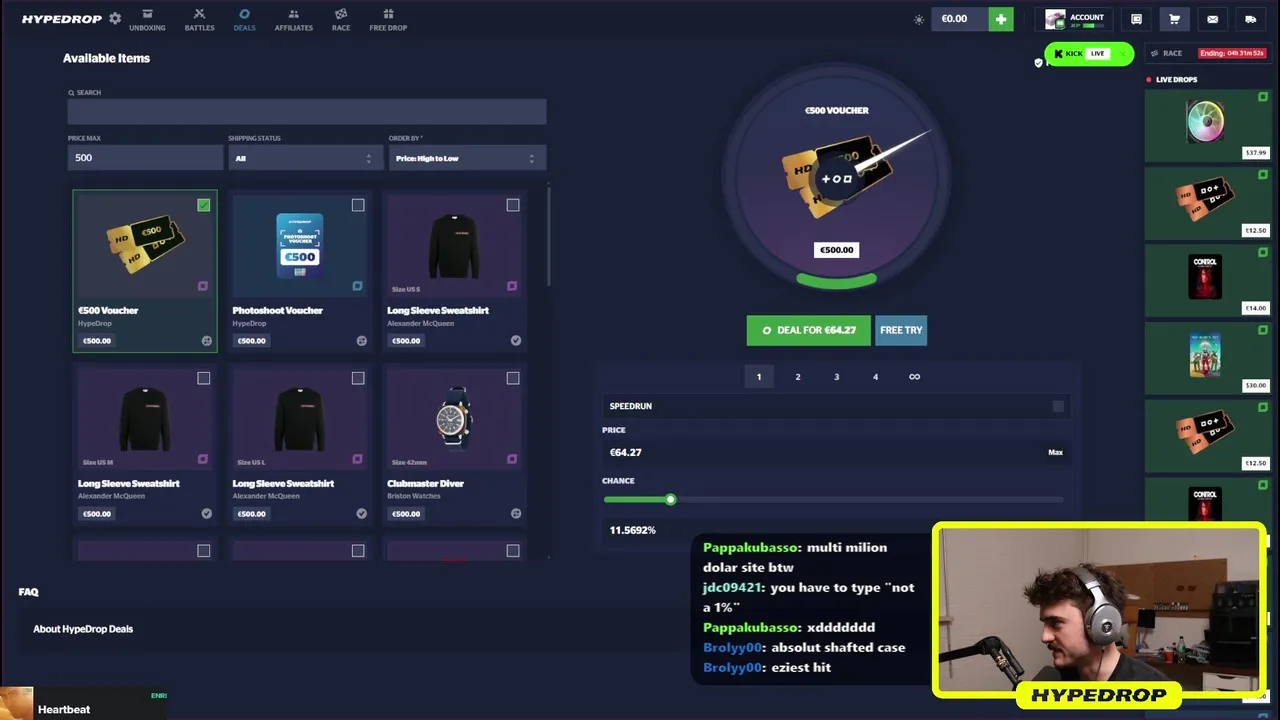
Task: Open the vault safe icon in header
Action: (1136, 19)
